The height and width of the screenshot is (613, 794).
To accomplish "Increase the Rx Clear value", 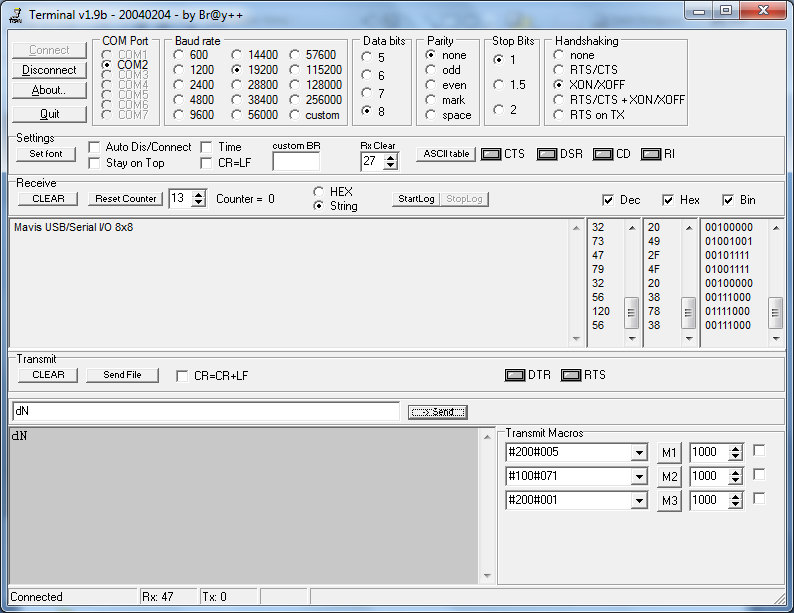I will [390, 158].
